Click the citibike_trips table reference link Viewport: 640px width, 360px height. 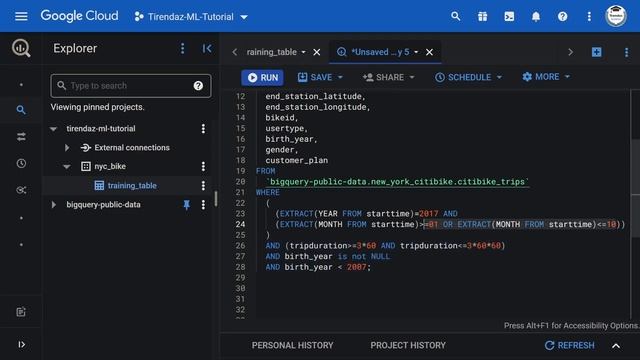(397, 182)
